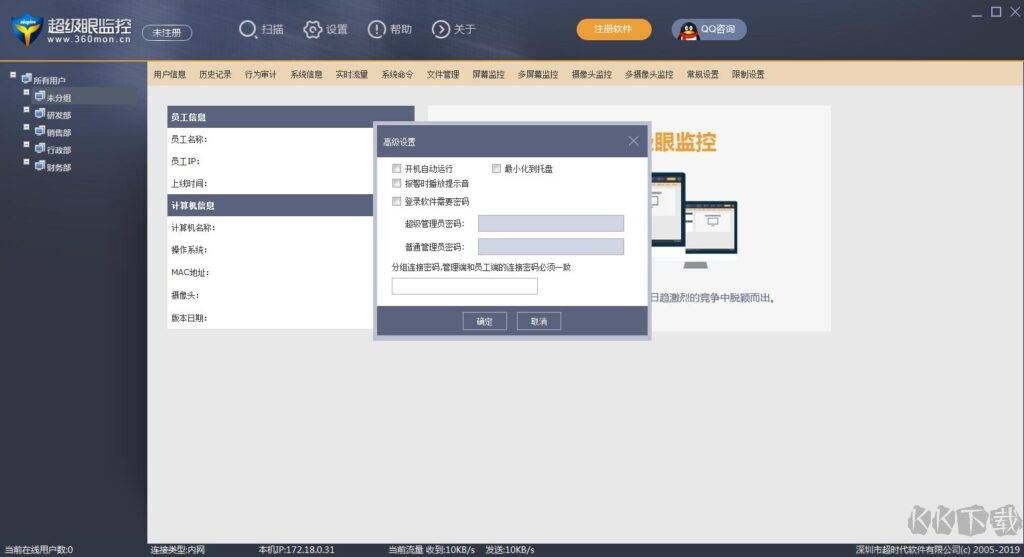Click the QQ咨询 button label
Screen dimensions: 1024x557
718,29
